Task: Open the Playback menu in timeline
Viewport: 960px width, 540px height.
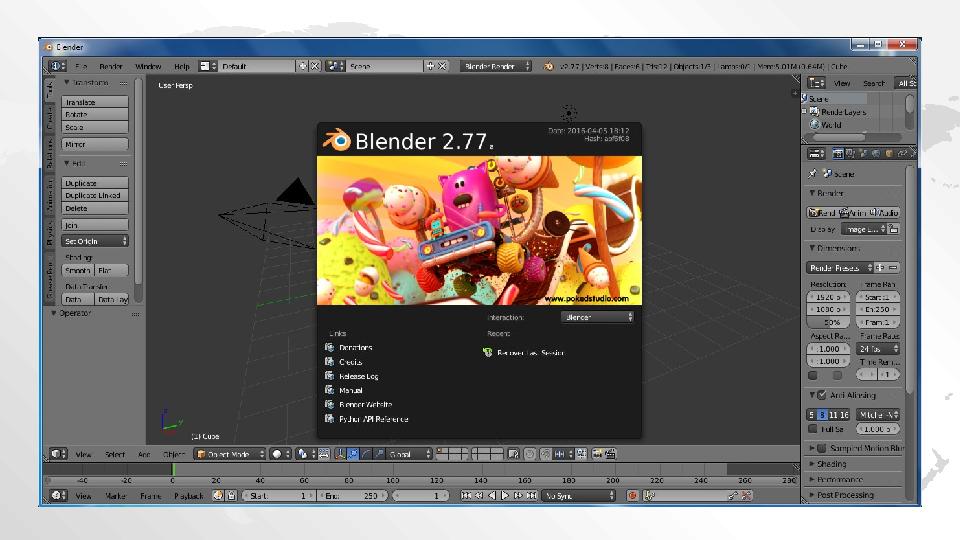Action: click(189, 496)
